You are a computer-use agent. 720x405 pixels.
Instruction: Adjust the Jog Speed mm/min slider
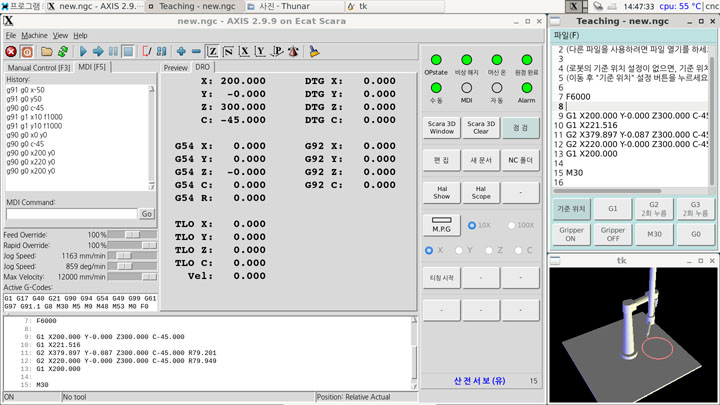click(132, 256)
